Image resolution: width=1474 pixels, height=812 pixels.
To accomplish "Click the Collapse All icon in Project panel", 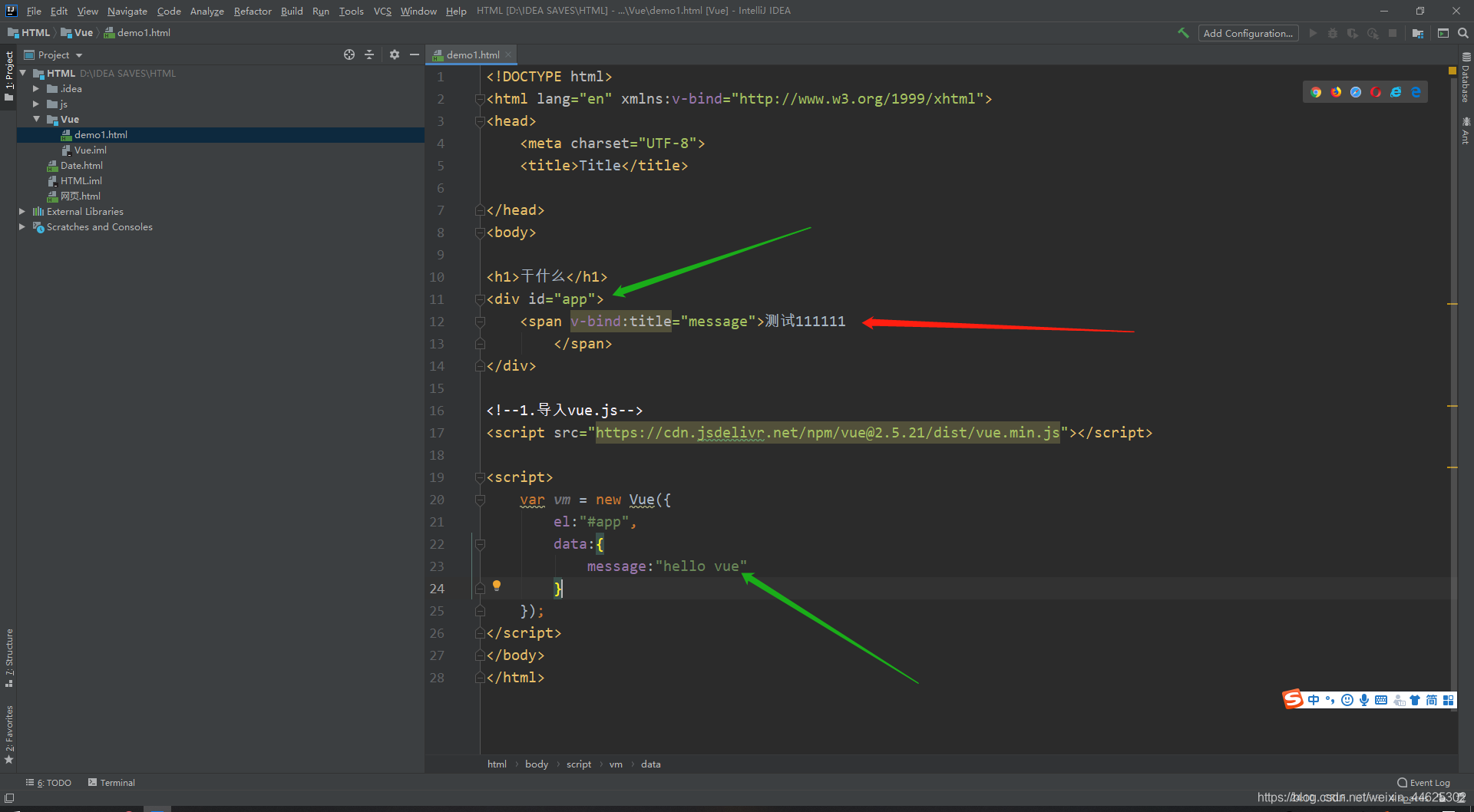I will pyautogui.click(x=369, y=54).
